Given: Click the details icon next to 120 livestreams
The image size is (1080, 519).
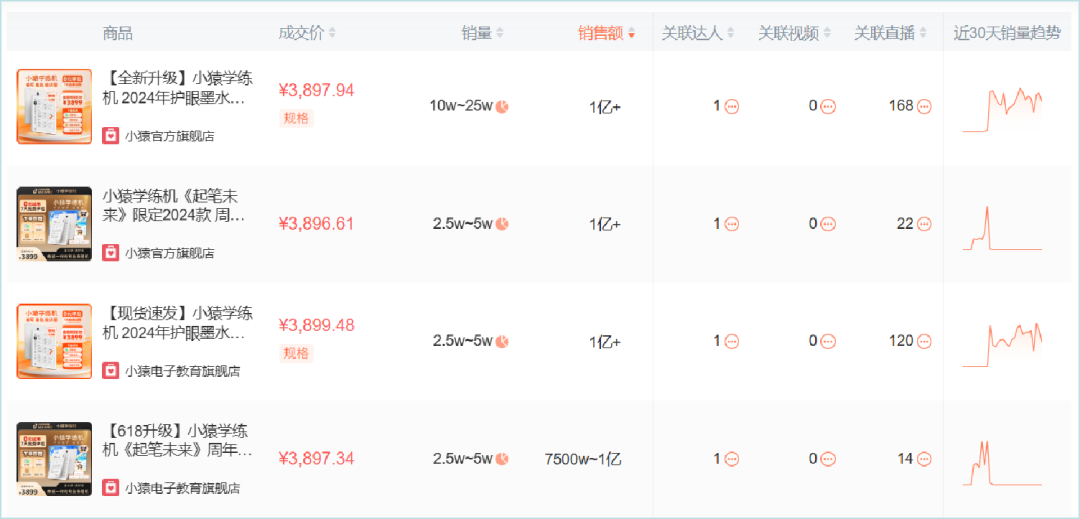Looking at the screenshot, I should click(924, 341).
